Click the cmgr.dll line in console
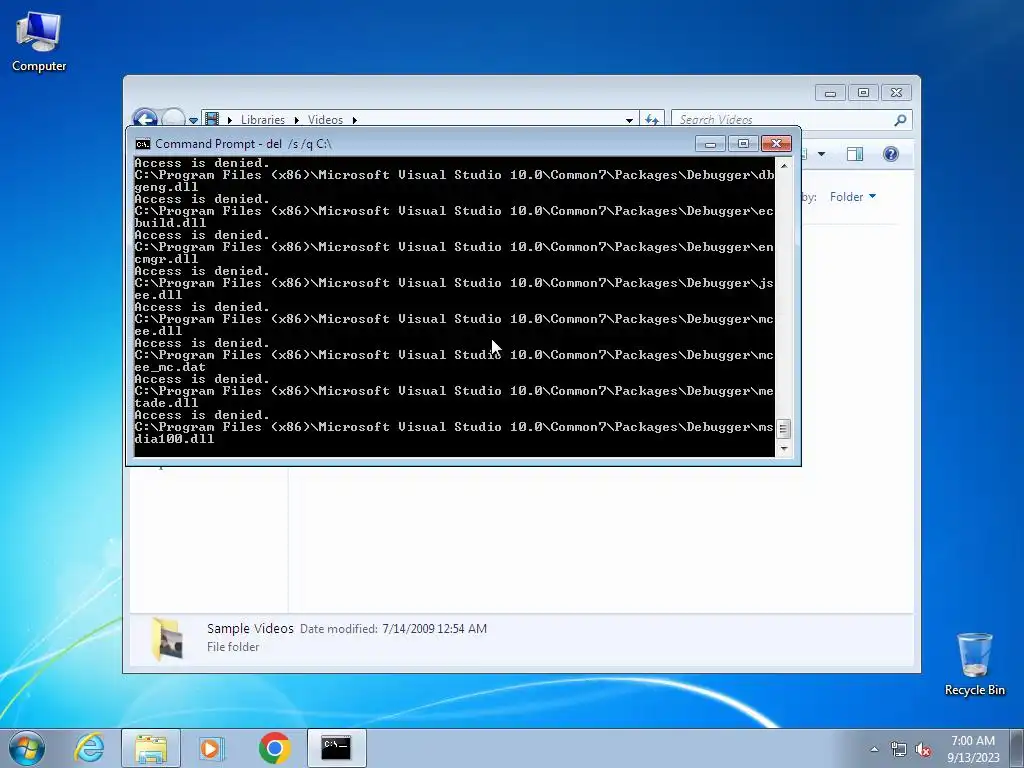Screen dimensions: 1024x768 (x=166, y=259)
